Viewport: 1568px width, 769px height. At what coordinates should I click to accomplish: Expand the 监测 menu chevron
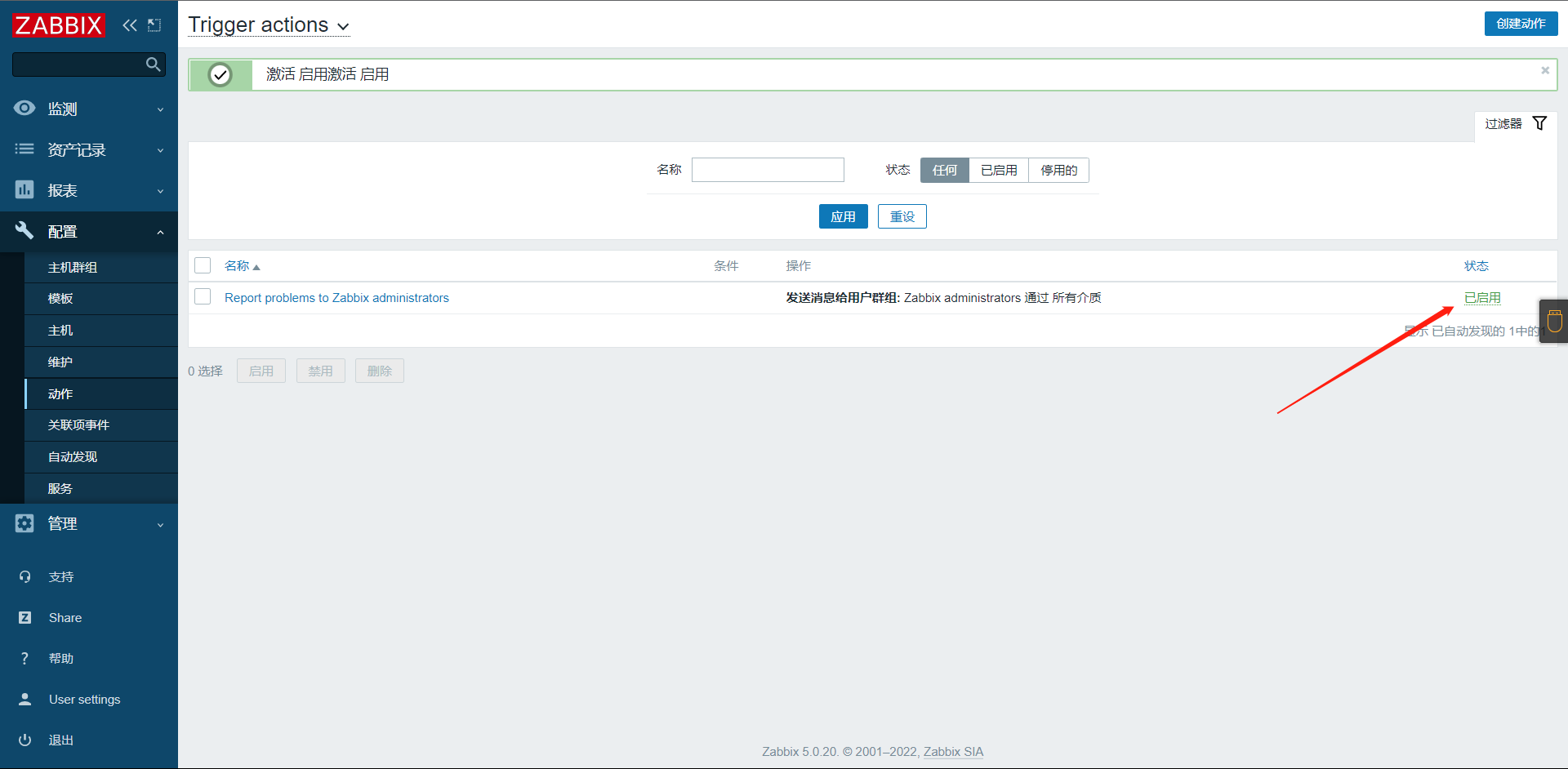pos(160,109)
